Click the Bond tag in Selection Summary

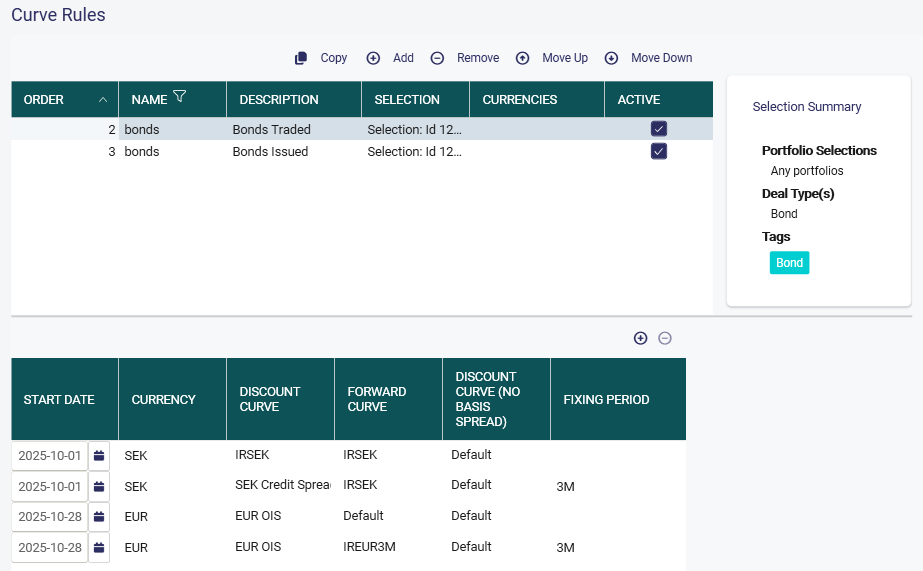[789, 263]
